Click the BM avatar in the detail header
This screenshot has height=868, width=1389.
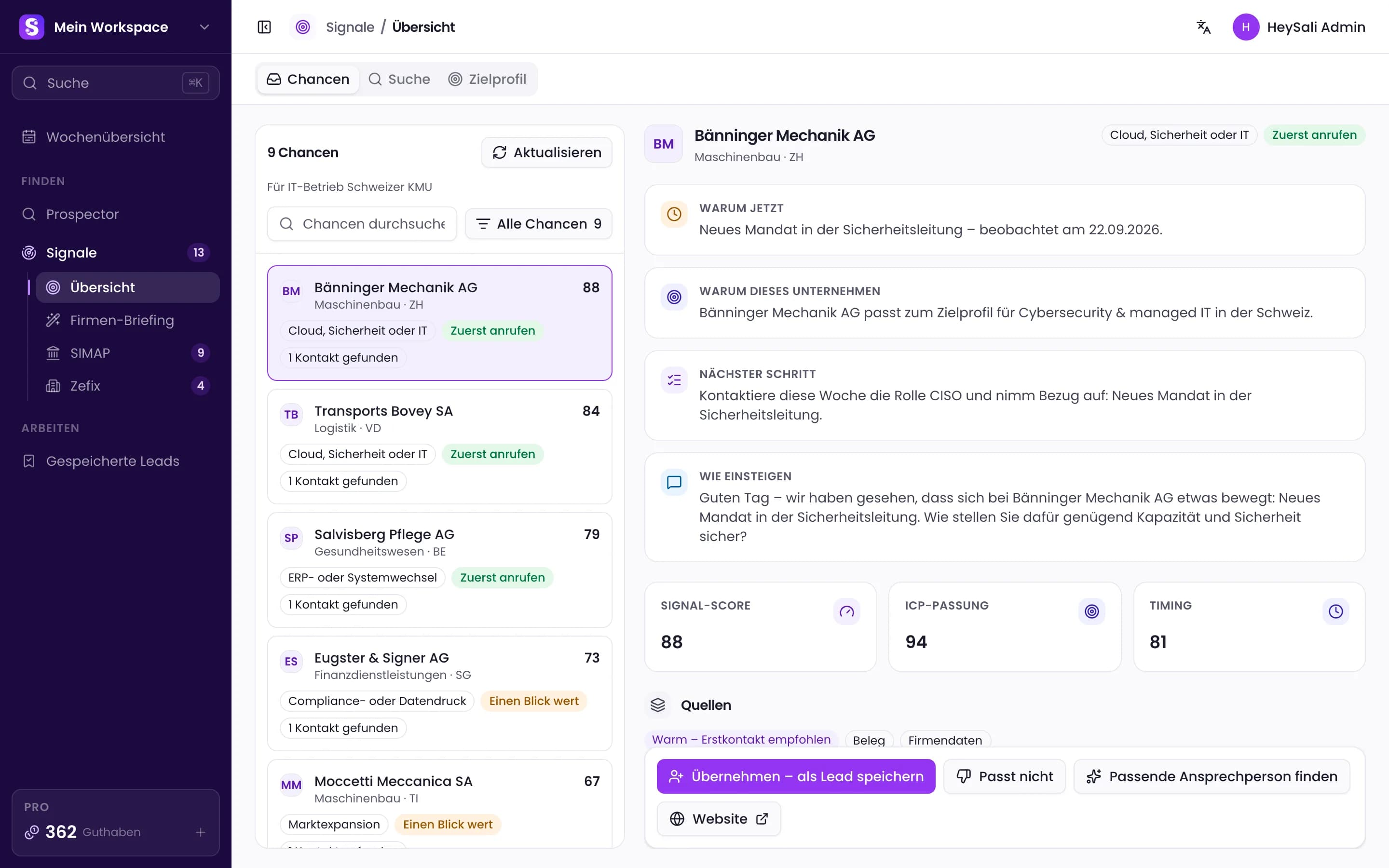[664, 144]
